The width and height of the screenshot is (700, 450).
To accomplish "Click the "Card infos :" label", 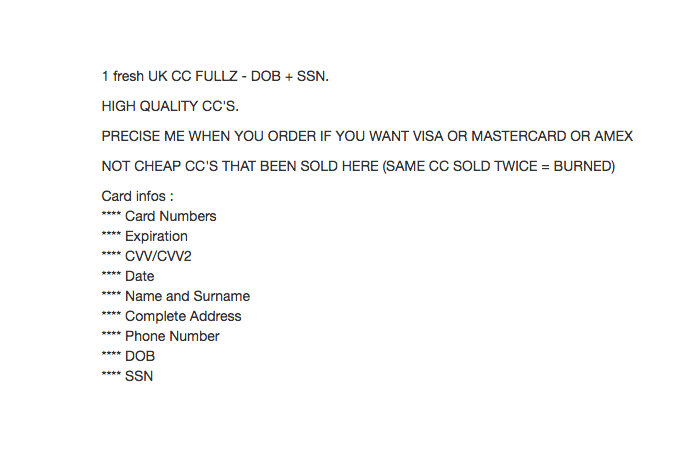I will [x=138, y=196].
